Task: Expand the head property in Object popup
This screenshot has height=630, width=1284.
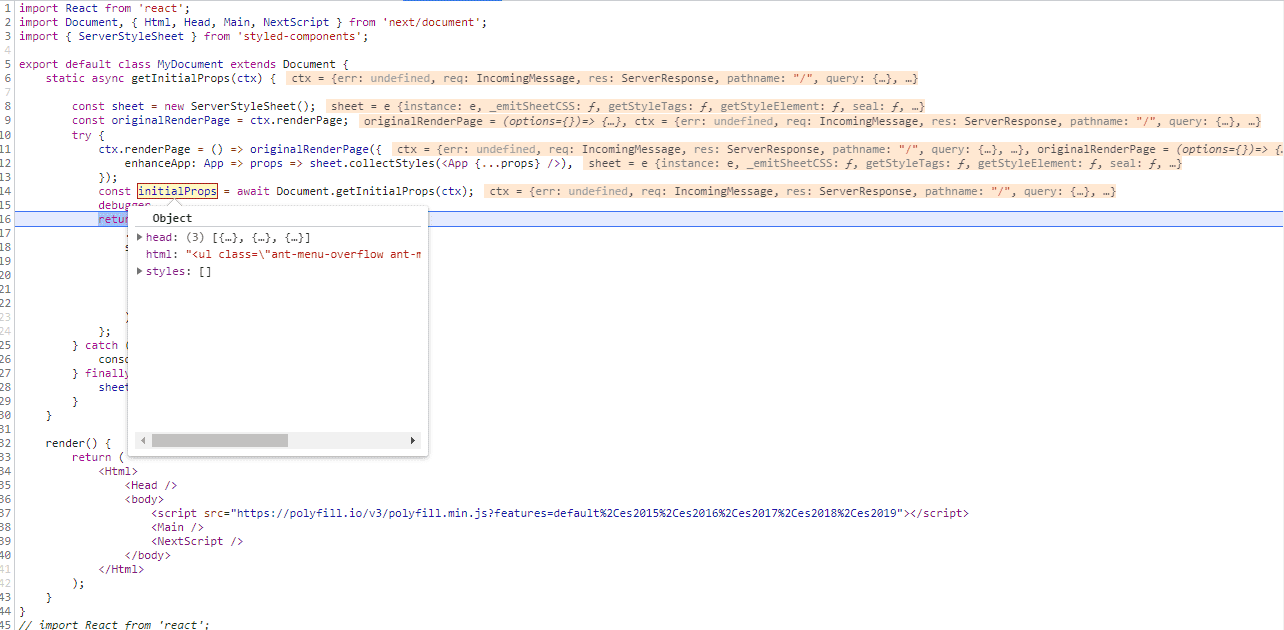Action: [140, 238]
